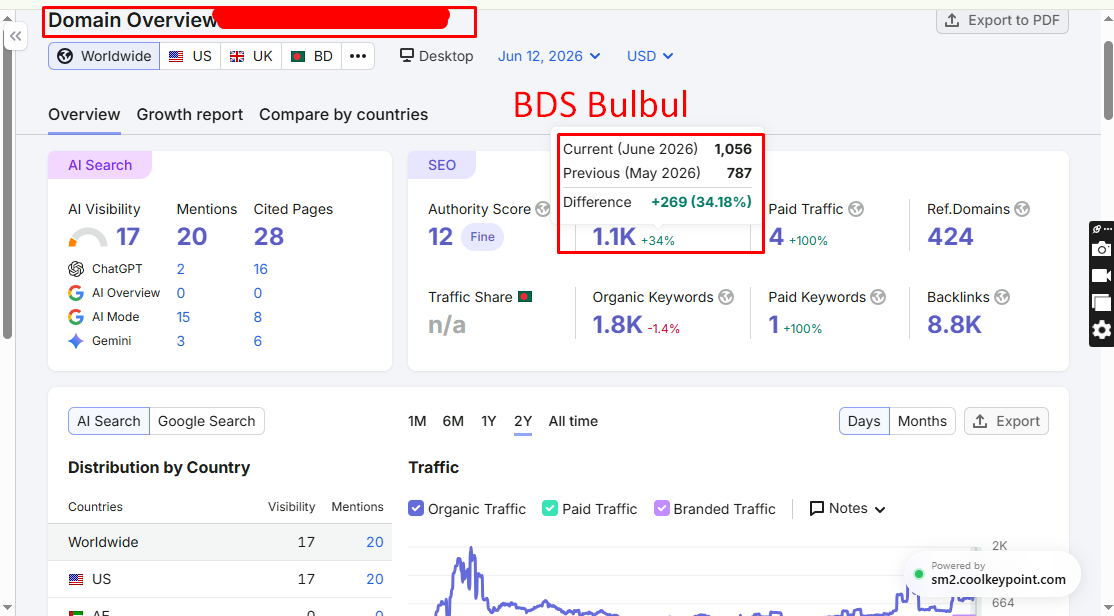Select the BD database button
The width and height of the screenshot is (1114, 616).
click(x=312, y=56)
